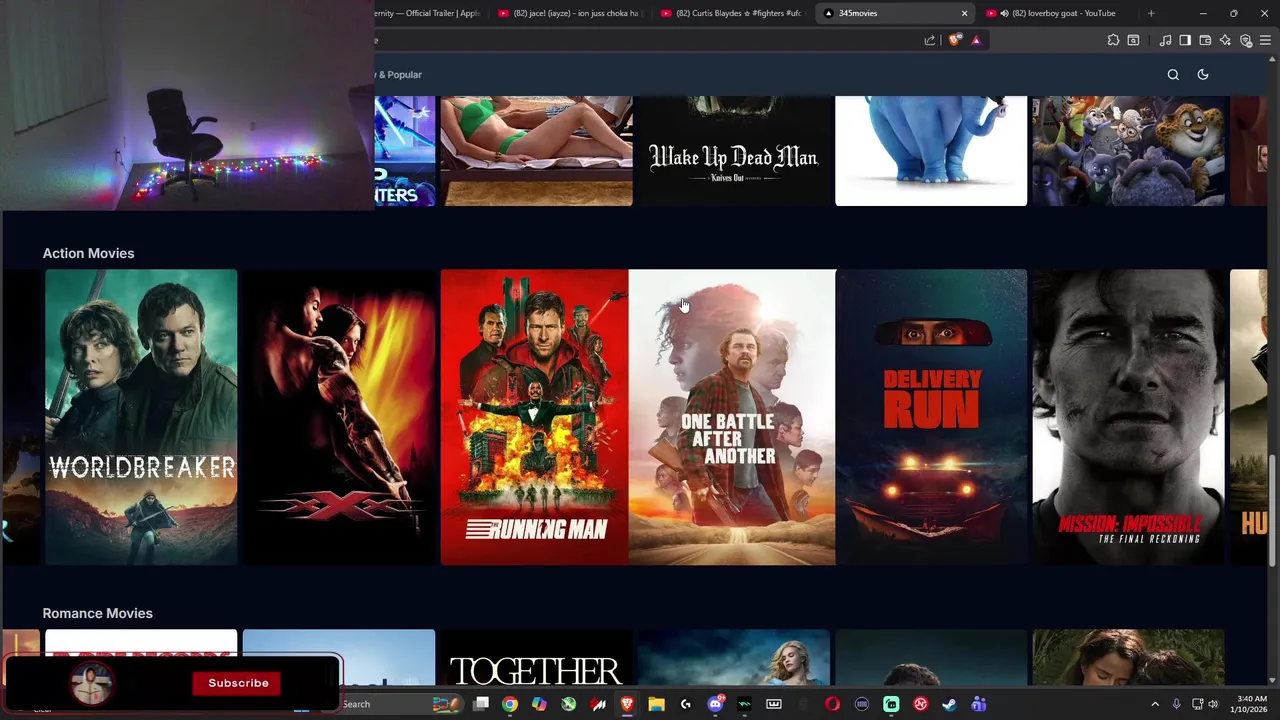1280x720 pixels.
Task: Open a new browser tab
Action: (x=1151, y=13)
